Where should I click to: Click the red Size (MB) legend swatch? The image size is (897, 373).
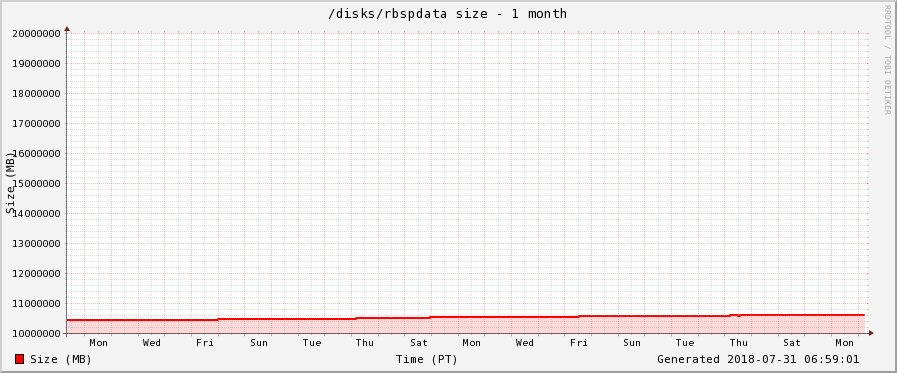[x=19, y=359]
